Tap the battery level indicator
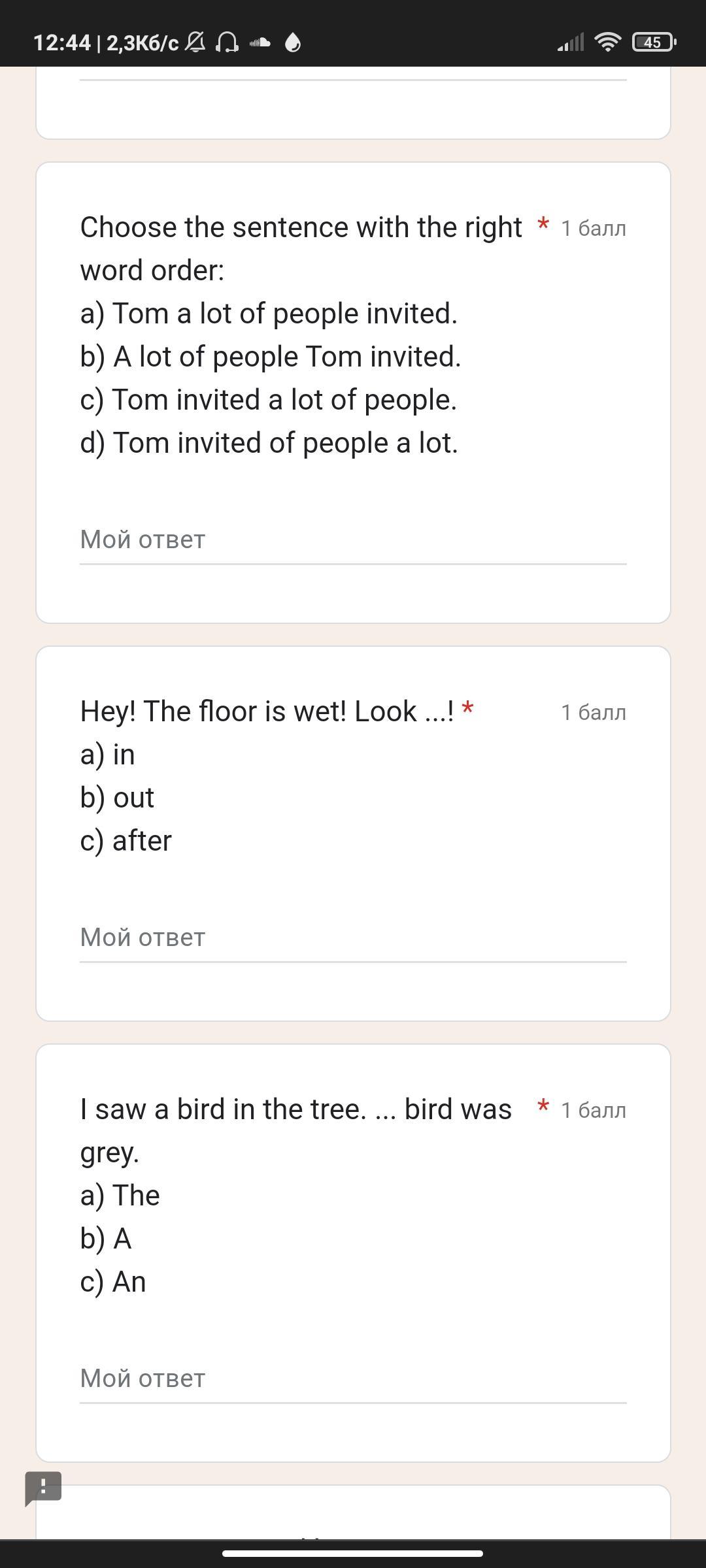This screenshot has height=1568, width=706. point(653,42)
